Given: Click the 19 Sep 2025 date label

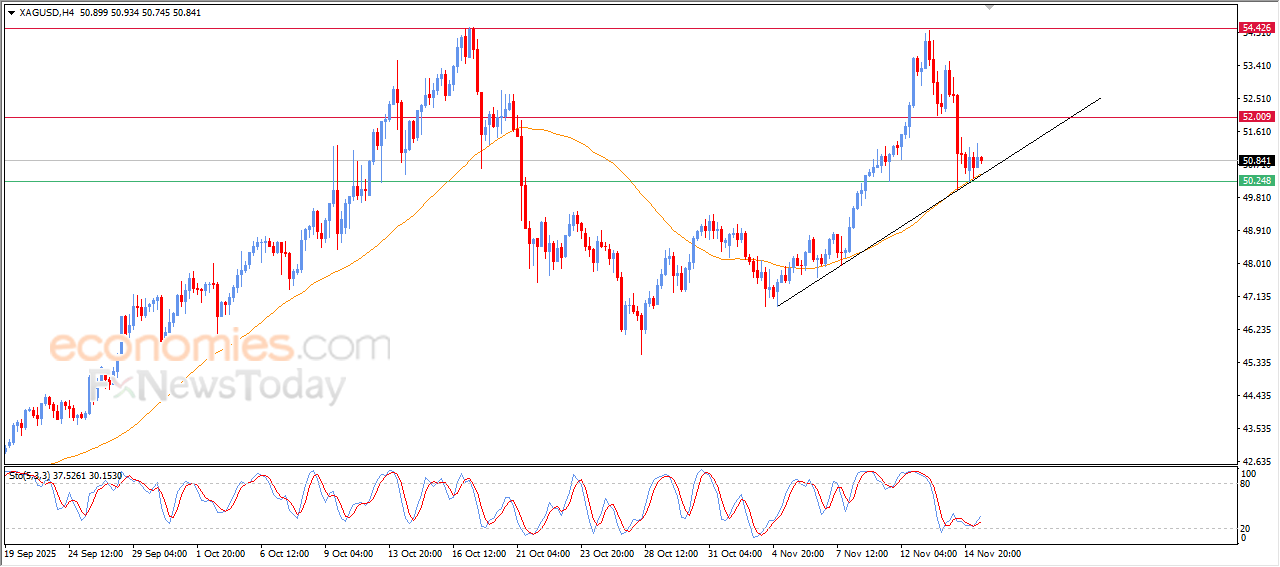Looking at the screenshot, I should pos(30,553).
